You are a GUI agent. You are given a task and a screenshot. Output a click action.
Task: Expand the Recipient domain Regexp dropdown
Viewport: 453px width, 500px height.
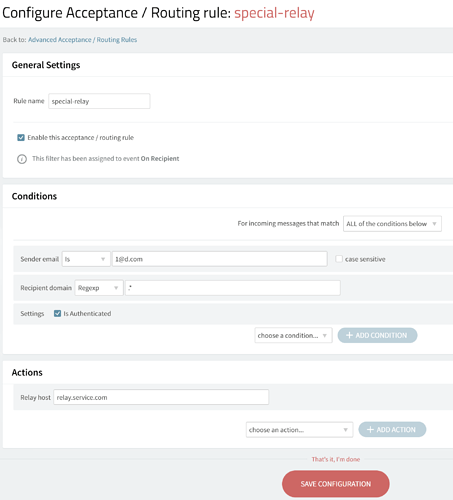click(x=99, y=288)
